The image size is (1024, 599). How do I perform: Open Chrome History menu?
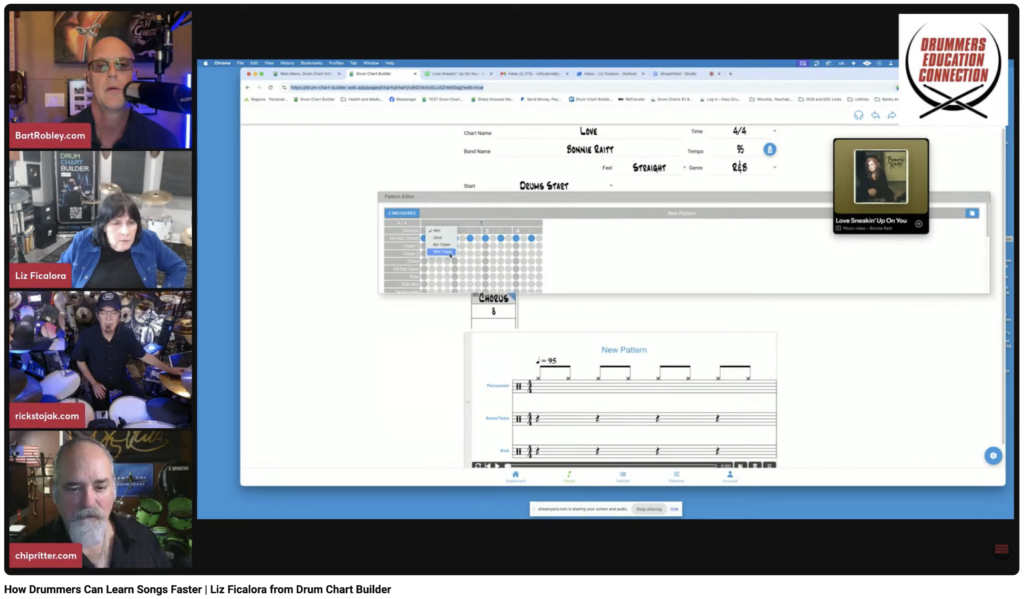click(x=287, y=63)
